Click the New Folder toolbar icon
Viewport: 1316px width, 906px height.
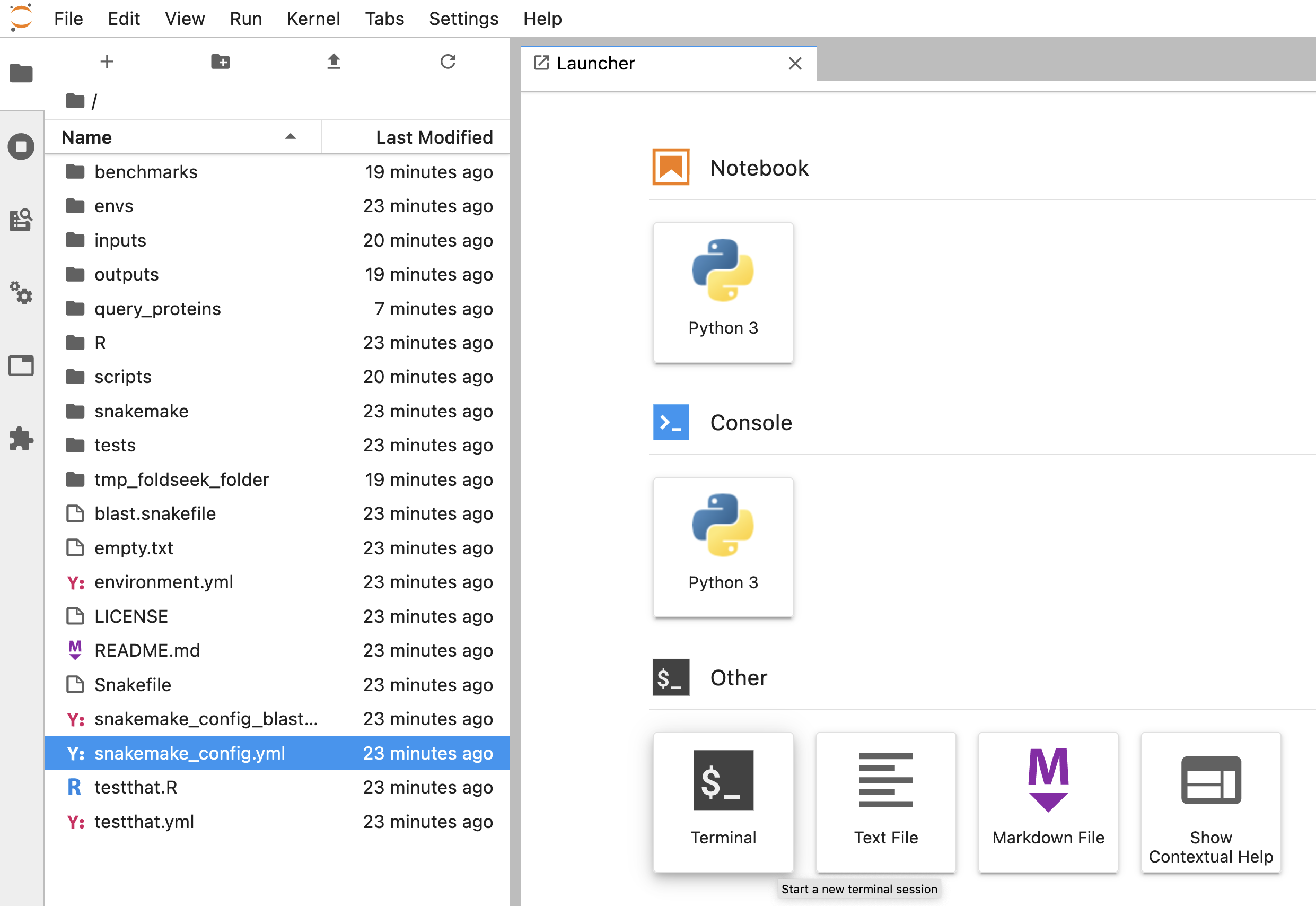tap(220, 62)
